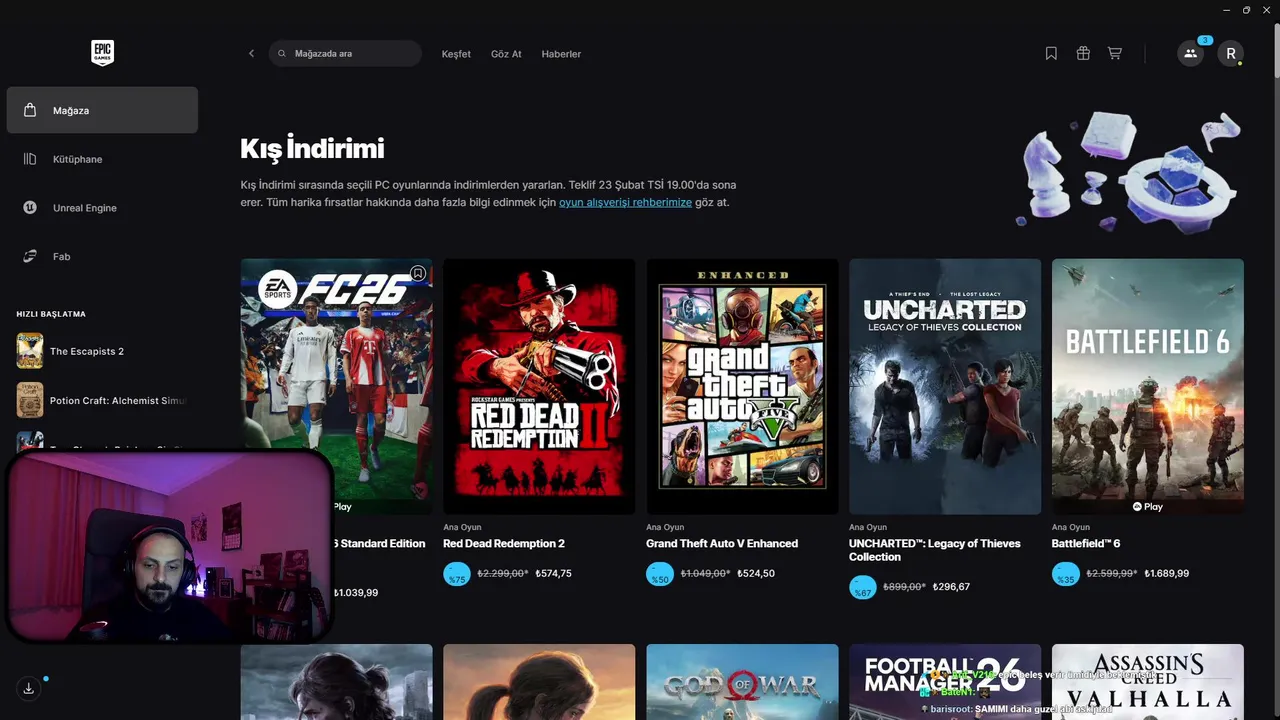Screen dimensions: 1280x720
Task: Click the Red Dead Redemption 2 title
Action: tap(504, 544)
